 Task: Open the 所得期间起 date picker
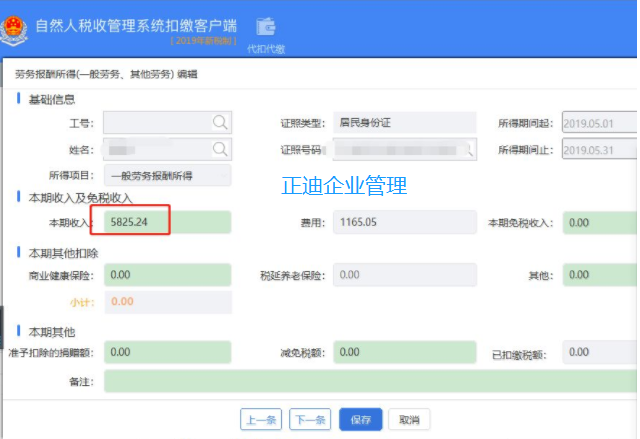point(599,123)
